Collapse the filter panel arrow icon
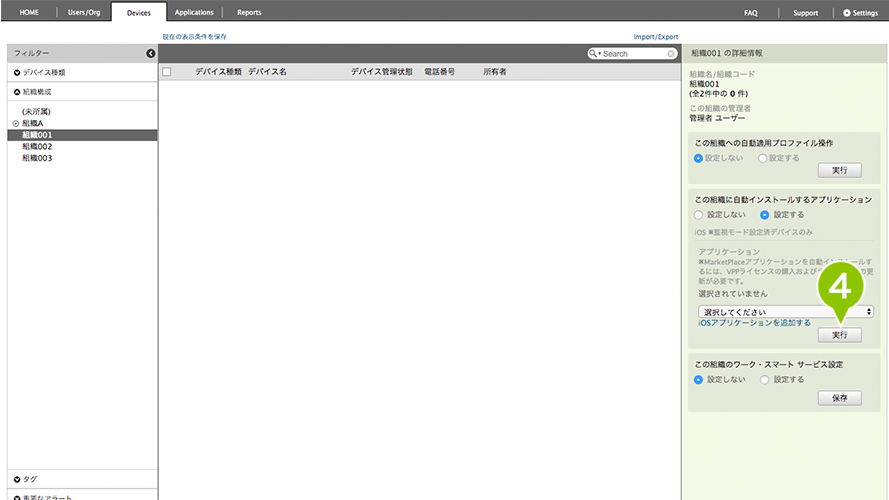This screenshot has height=500, width=889. pos(150,53)
